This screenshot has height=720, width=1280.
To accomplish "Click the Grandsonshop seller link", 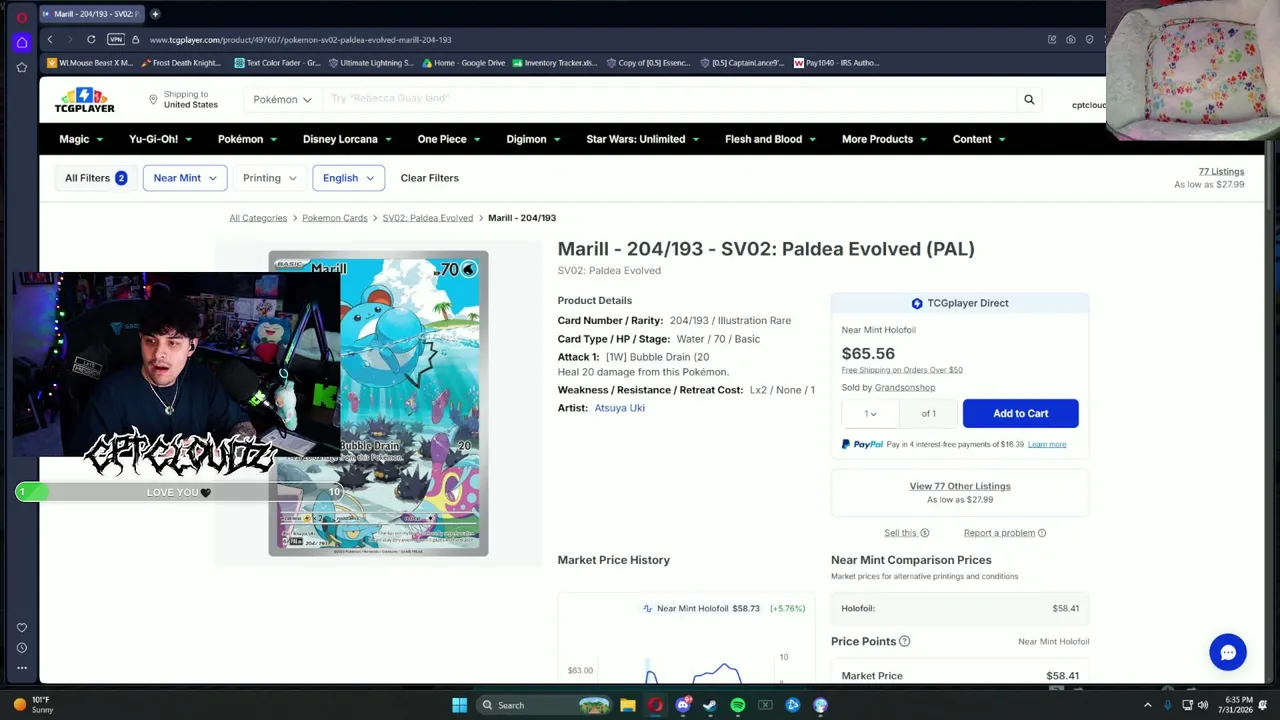I will tap(905, 388).
